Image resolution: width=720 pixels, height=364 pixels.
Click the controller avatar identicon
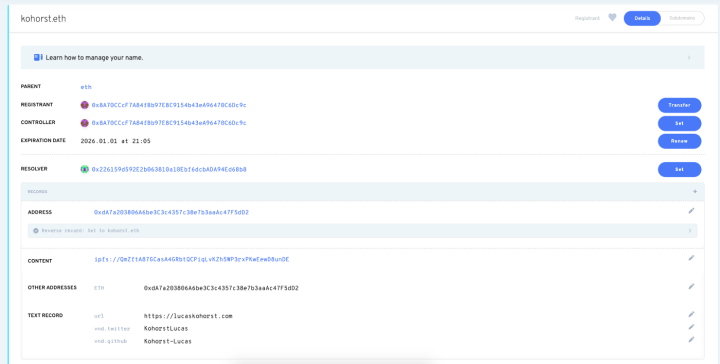(84, 123)
